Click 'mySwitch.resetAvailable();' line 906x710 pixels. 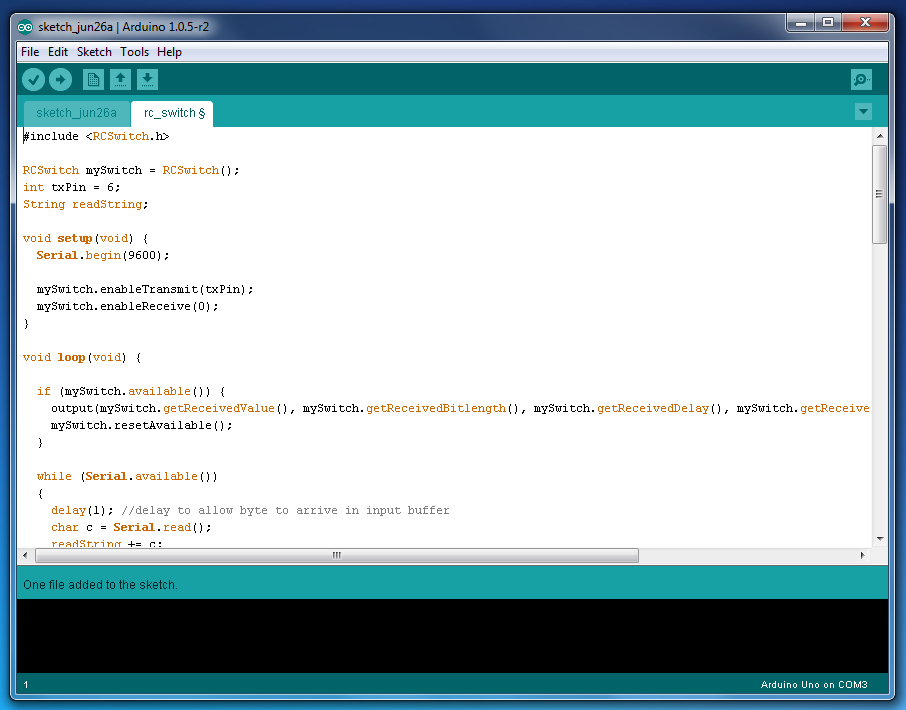(x=142, y=426)
